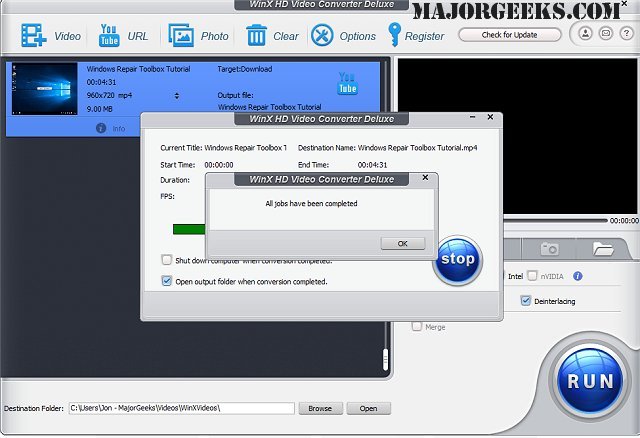640x438 pixels.
Task: Open the Photo slideshow tool
Action: (x=181, y=35)
